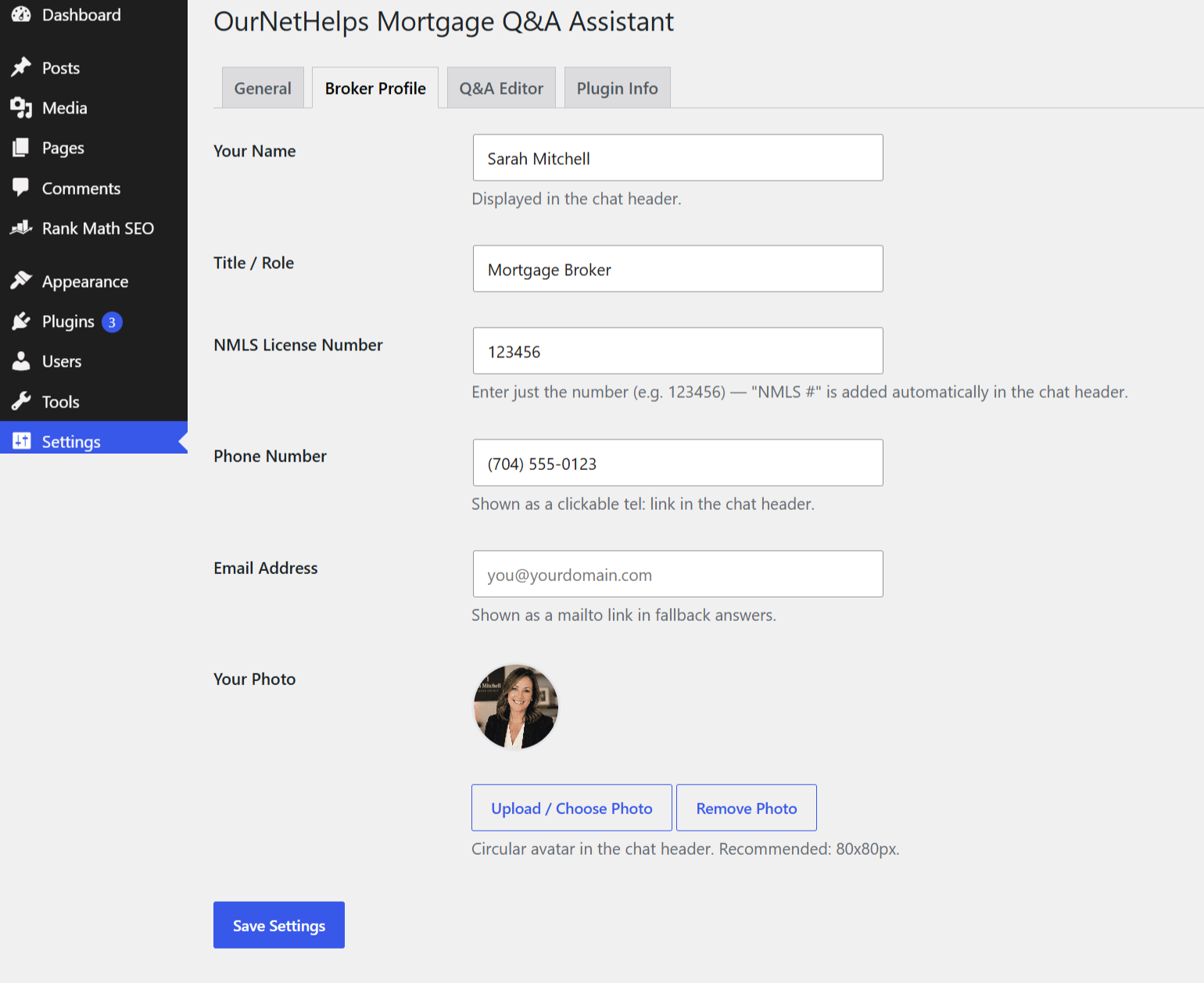1204x983 pixels.
Task: Click the Comments speech bubble icon
Action: coord(21,188)
